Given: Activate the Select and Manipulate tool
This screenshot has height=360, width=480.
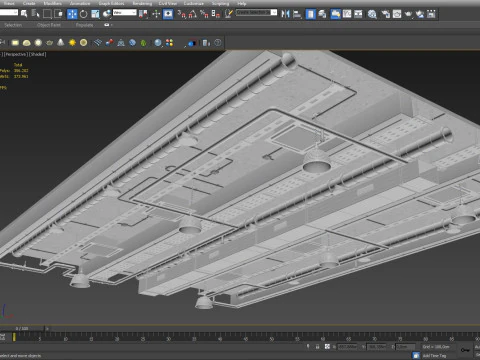Looking at the screenshot, I should click(x=156, y=14).
